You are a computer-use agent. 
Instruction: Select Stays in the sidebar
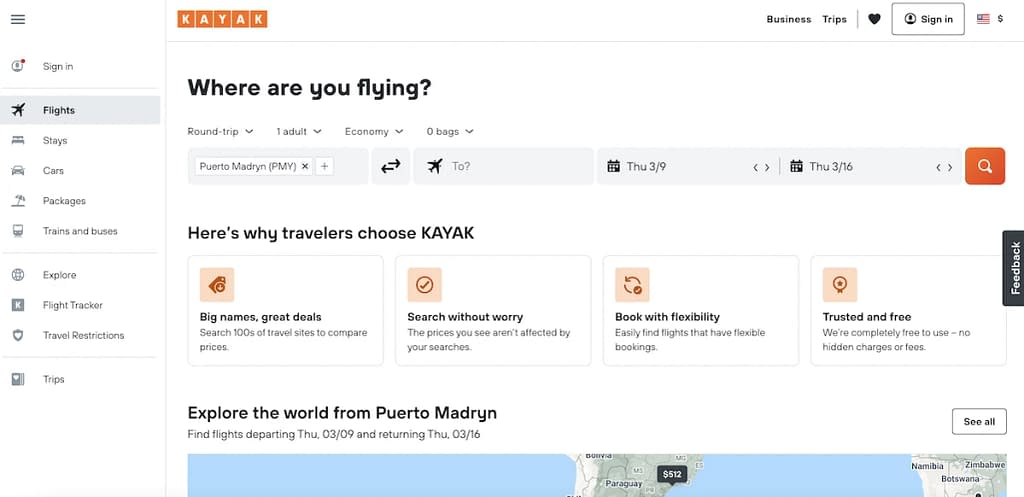(80, 140)
